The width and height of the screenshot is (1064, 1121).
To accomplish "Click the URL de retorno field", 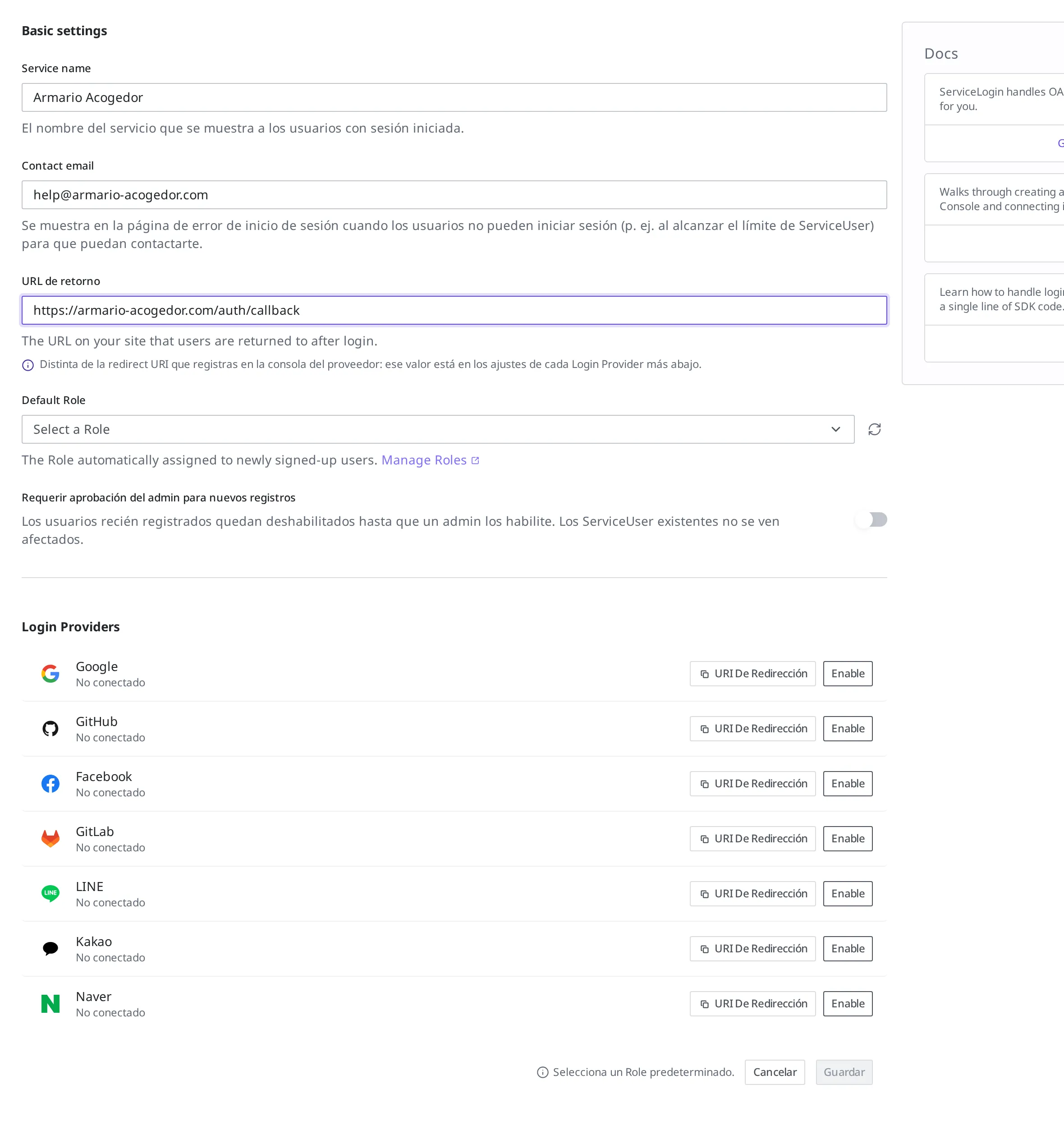I will [454, 310].
